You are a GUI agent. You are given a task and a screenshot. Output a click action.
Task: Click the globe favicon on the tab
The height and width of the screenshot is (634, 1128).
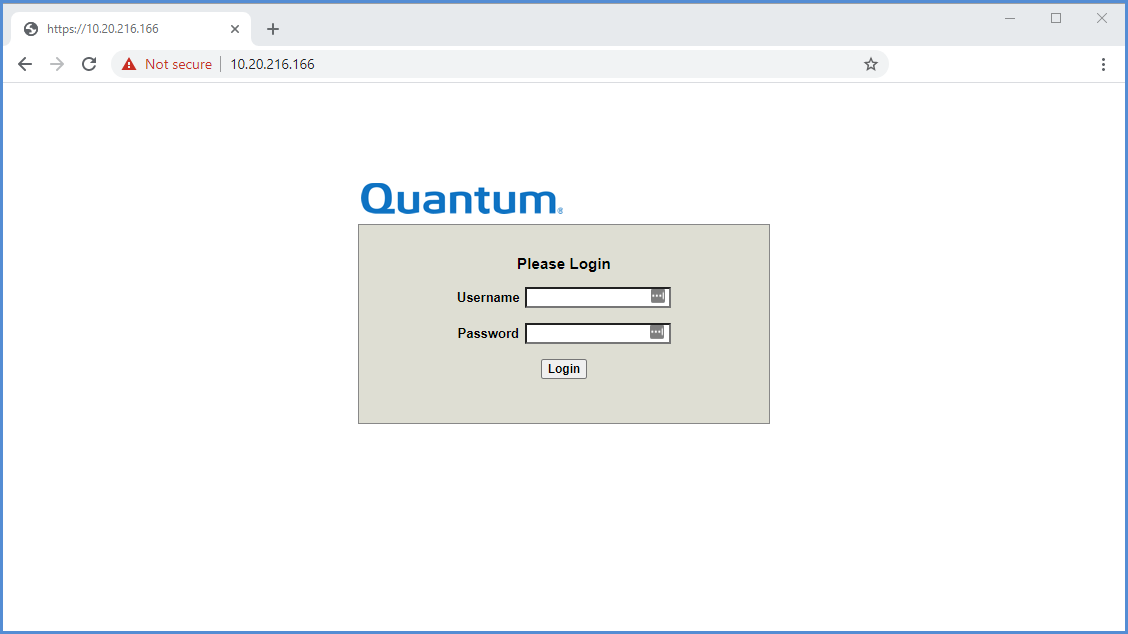pyautogui.click(x=31, y=29)
